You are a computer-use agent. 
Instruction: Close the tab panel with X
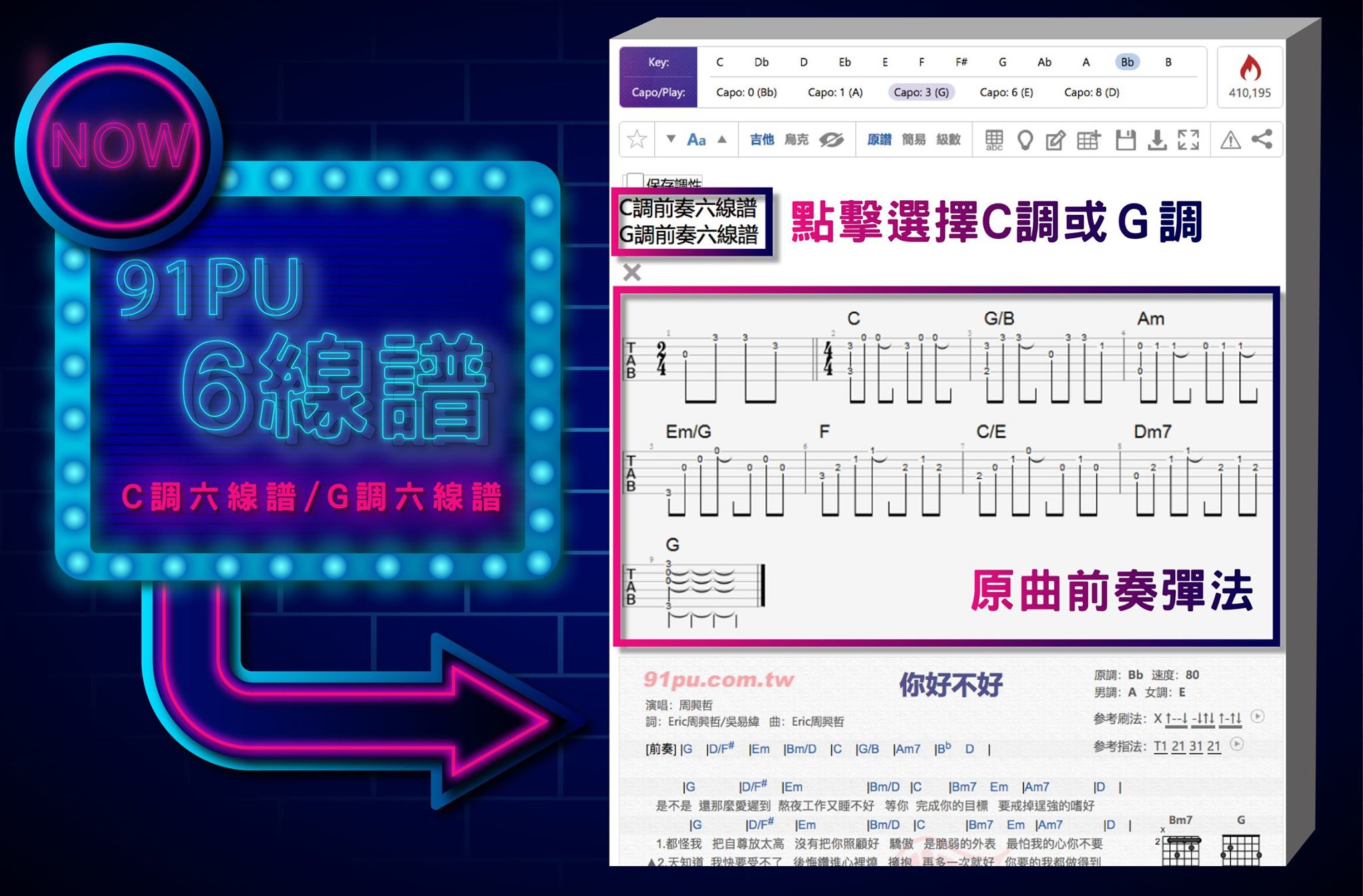[x=632, y=272]
